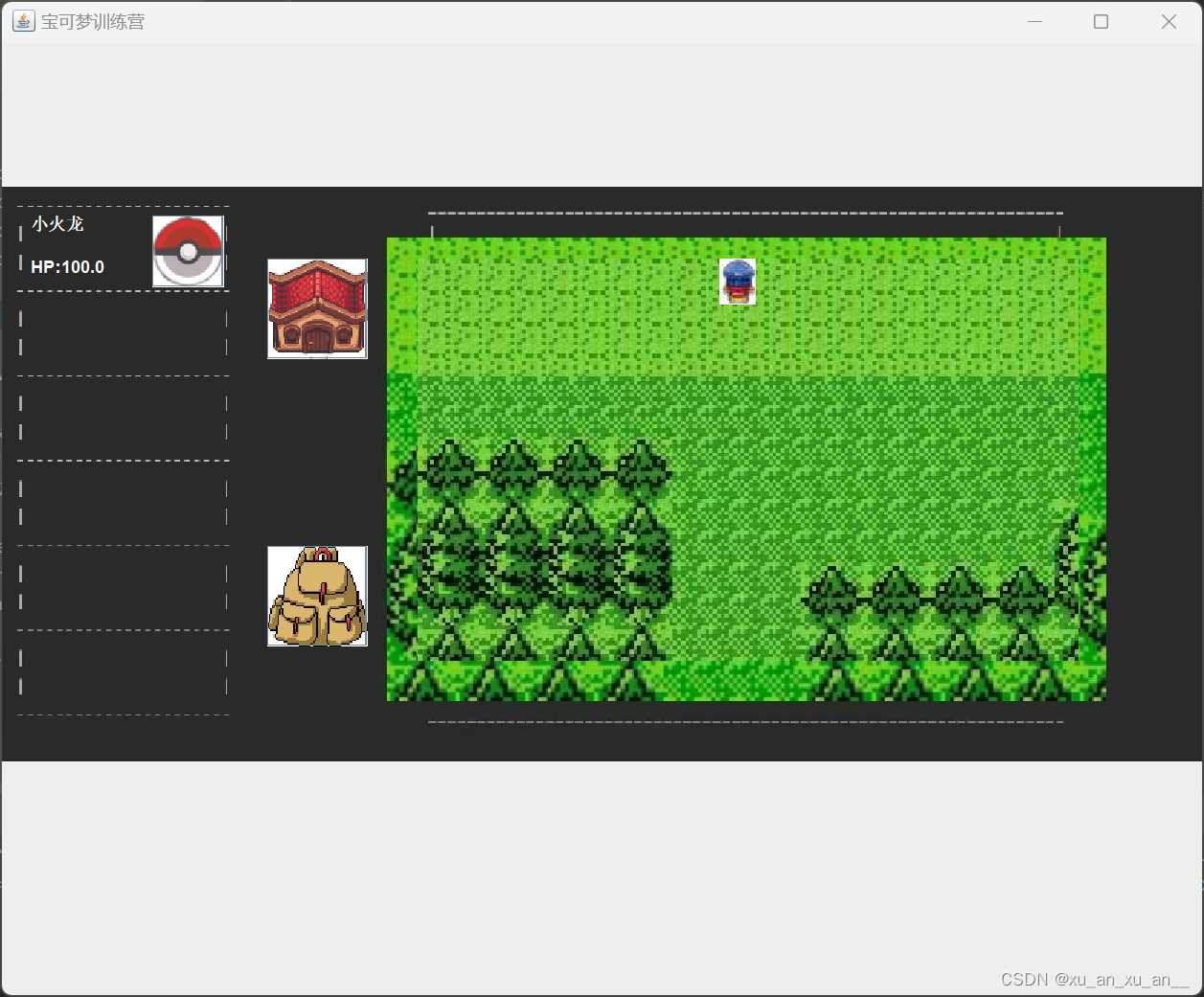This screenshot has height=997, width=1204.
Task: Open the red-roofed house building icon
Action: [317, 309]
